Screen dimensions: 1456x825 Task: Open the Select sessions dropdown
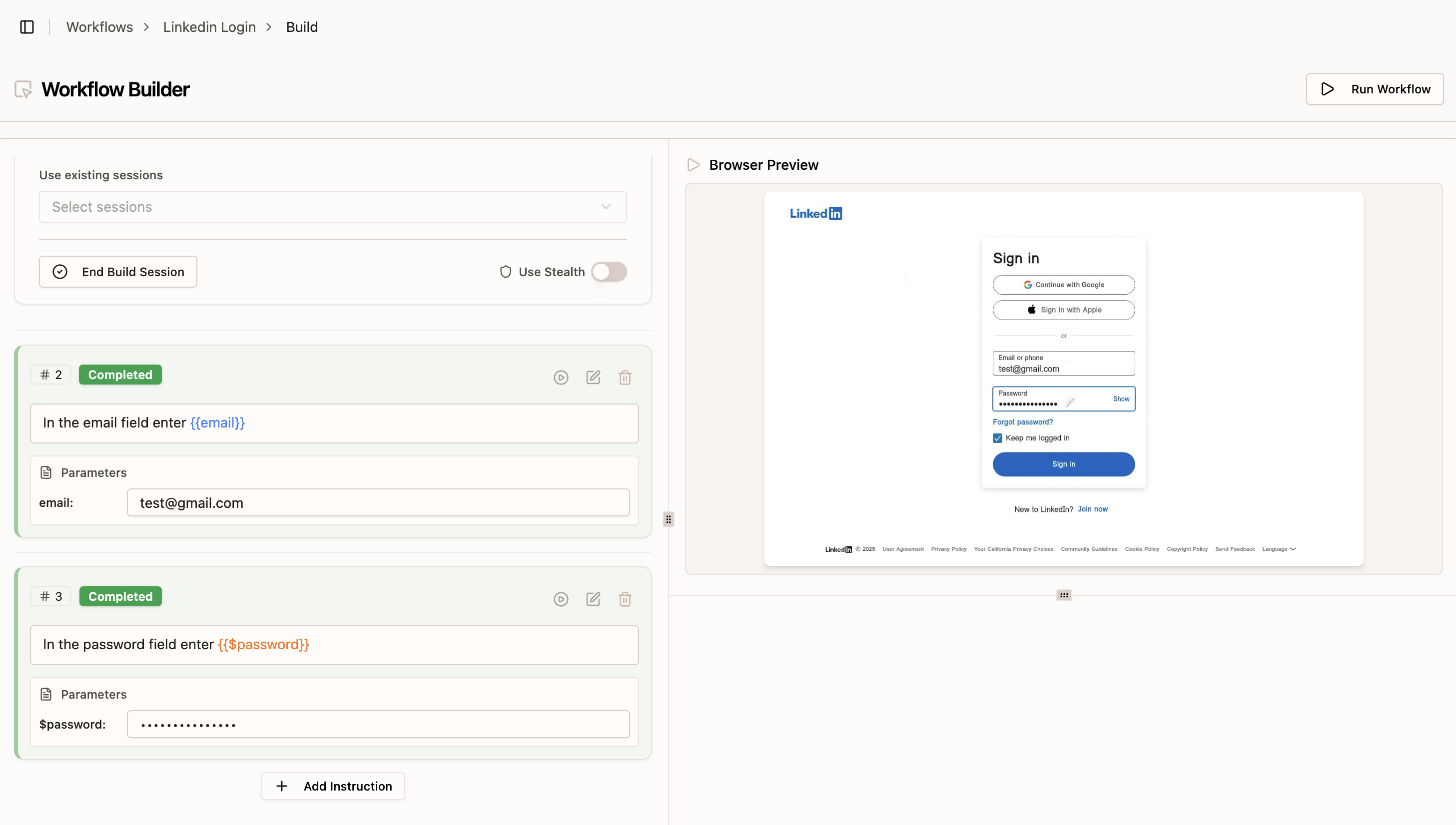[x=332, y=206]
